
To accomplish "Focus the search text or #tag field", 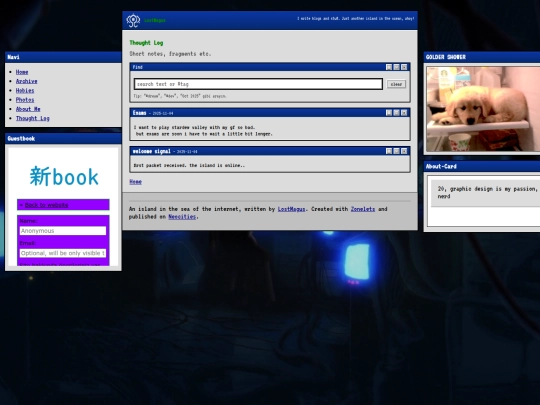I will (x=258, y=84).
